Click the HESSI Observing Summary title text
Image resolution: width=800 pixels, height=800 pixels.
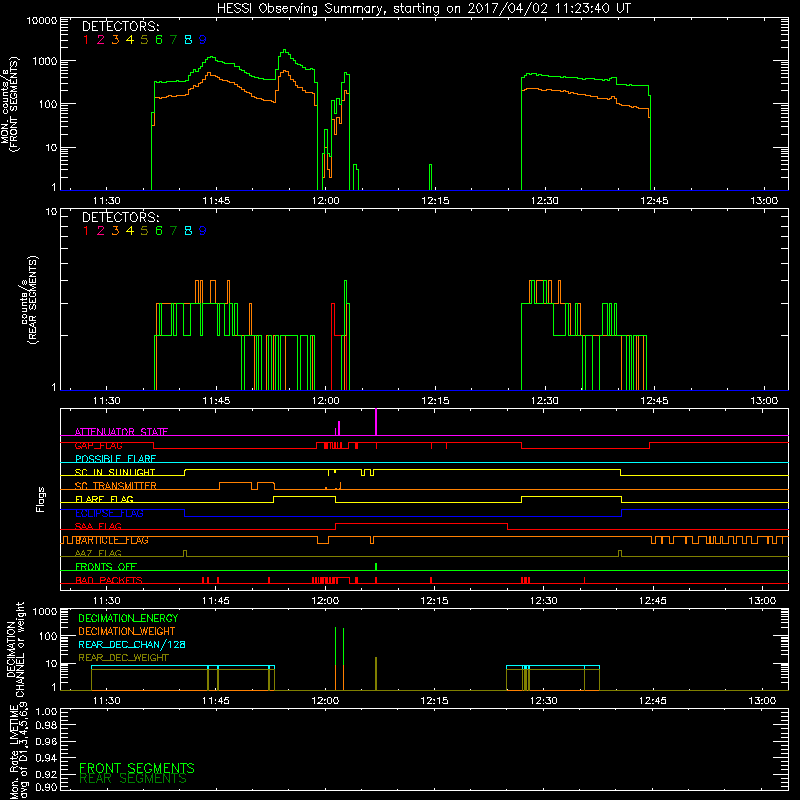point(423,9)
